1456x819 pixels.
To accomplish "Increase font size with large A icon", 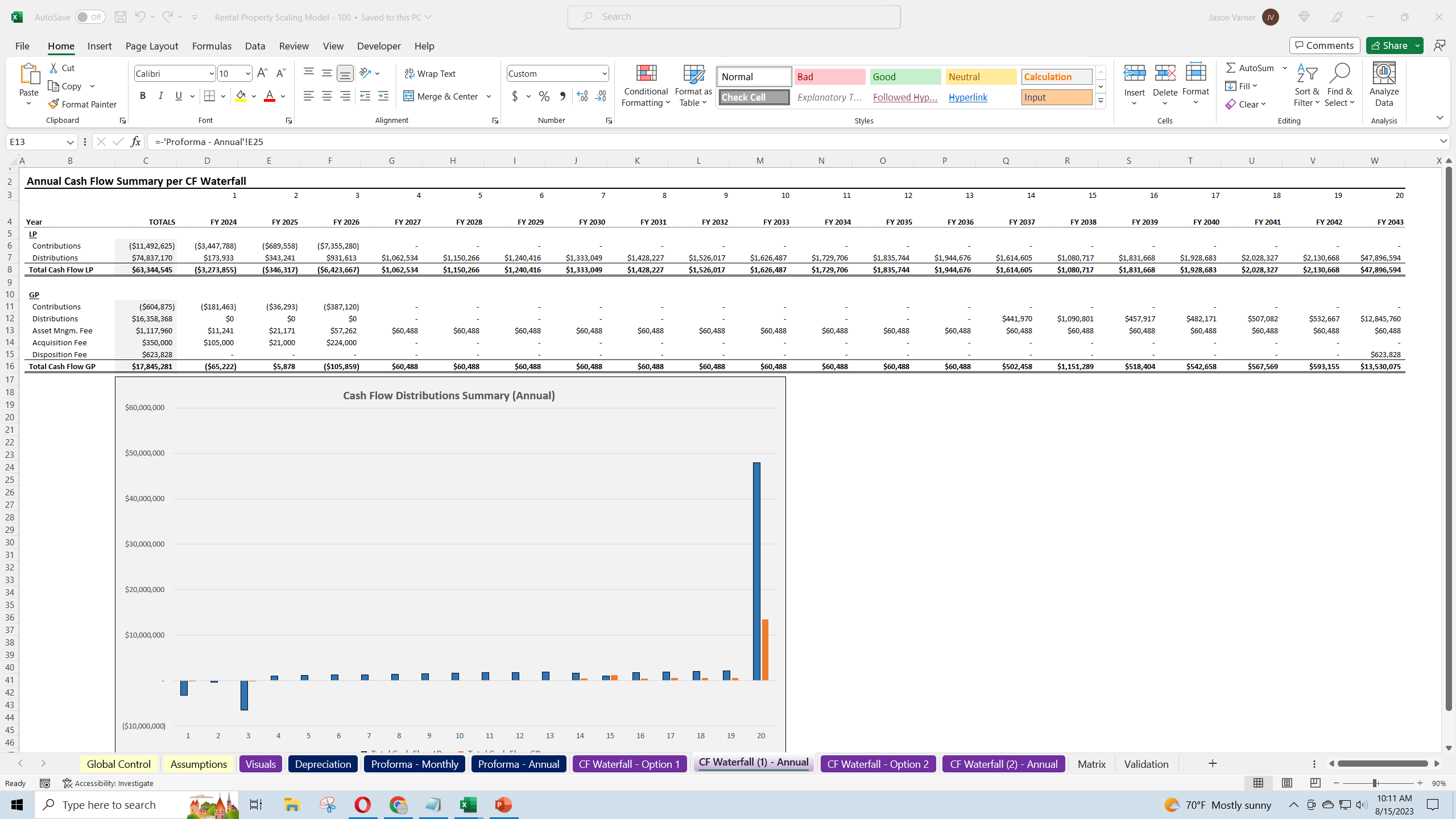I will [262, 73].
